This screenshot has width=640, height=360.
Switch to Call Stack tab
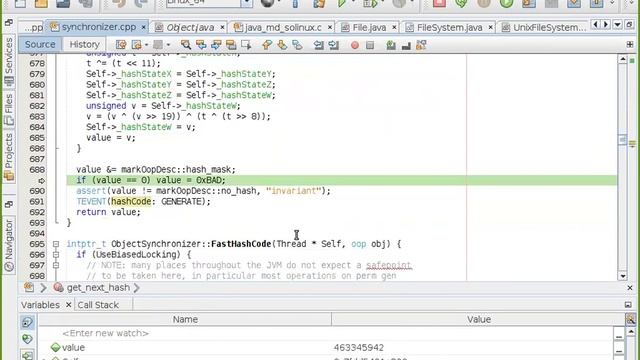(x=98, y=305)
